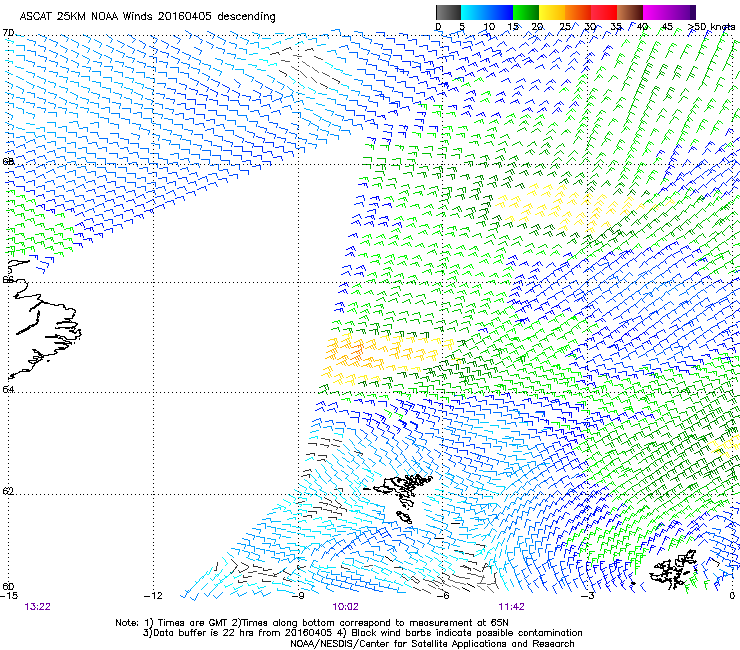Click the 60 latitude label

[x=8, y=586]
